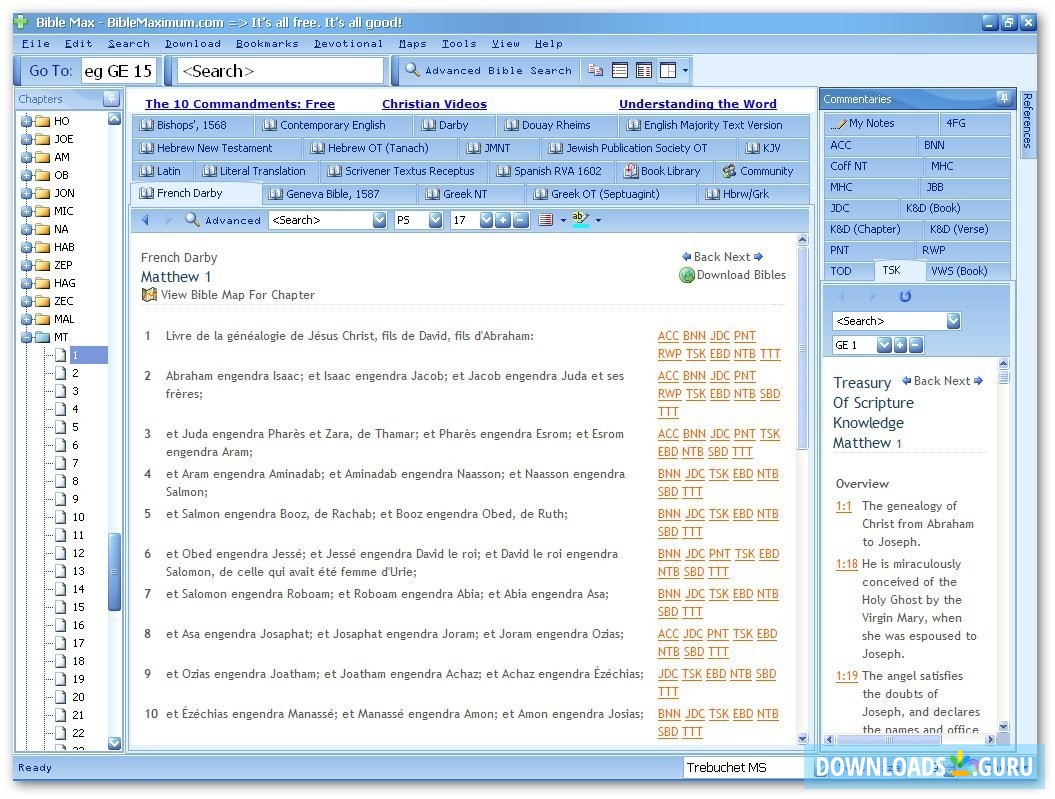Switch to the Latin Bible tab
Viewport: 1055px width, 799px height.
coord(160,171)
